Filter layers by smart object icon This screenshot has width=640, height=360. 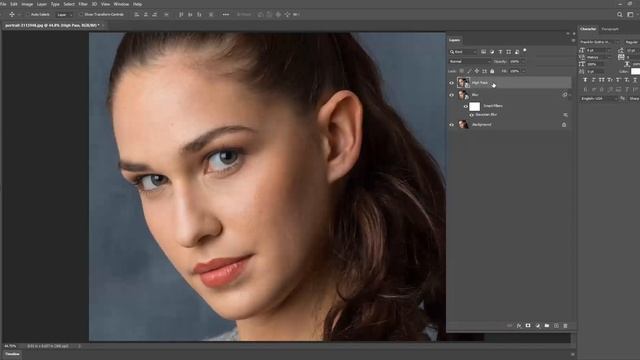tap(517, 52)
